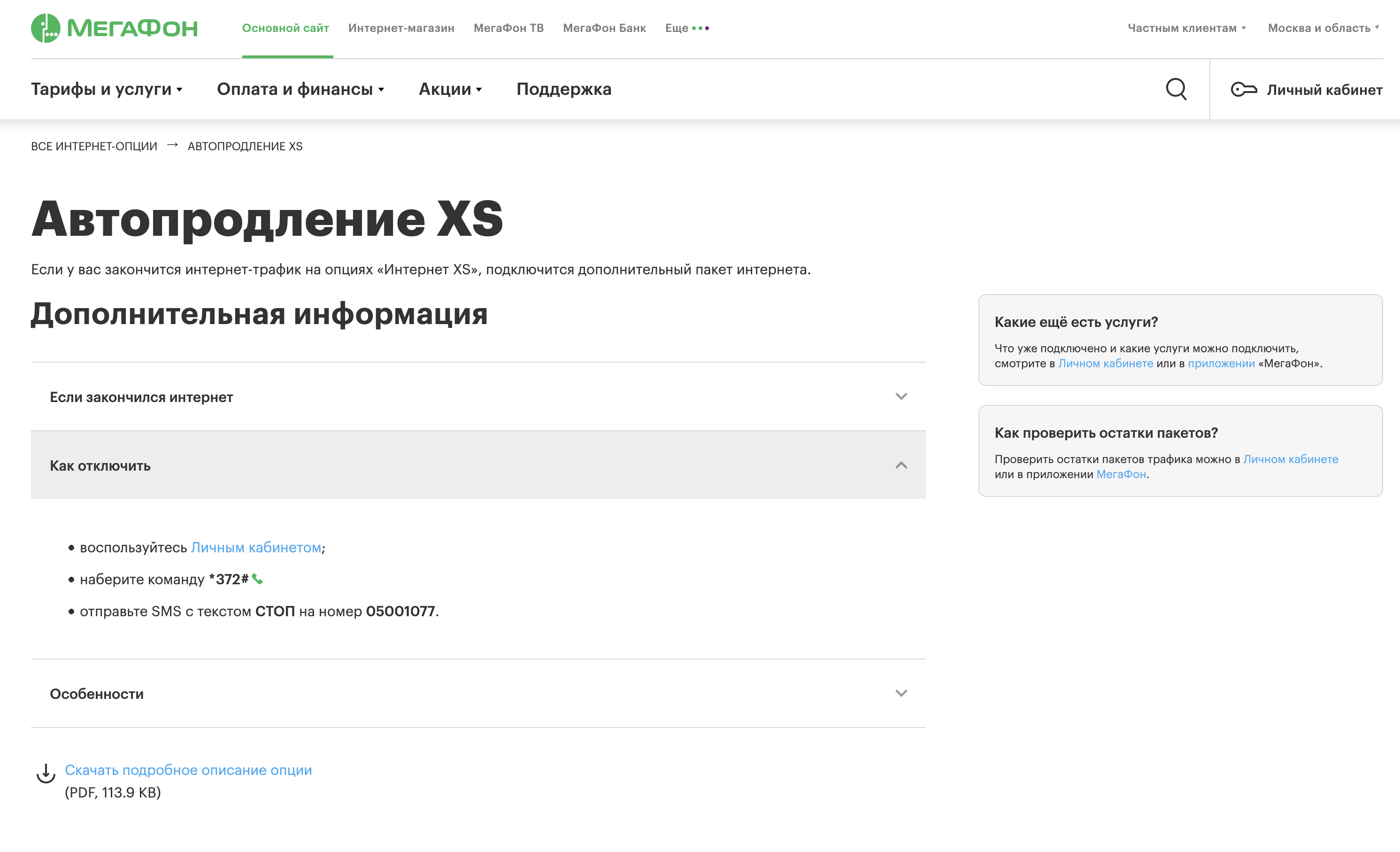Open Личном кабинете link under Какие ещё есть услуги

1105,363
